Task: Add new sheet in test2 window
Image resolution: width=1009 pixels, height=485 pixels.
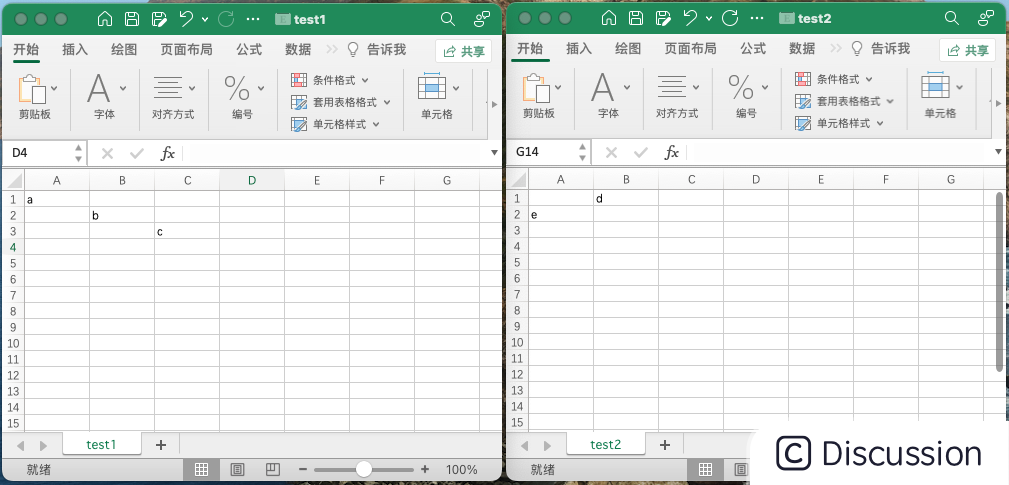Action: coord(665,445)
